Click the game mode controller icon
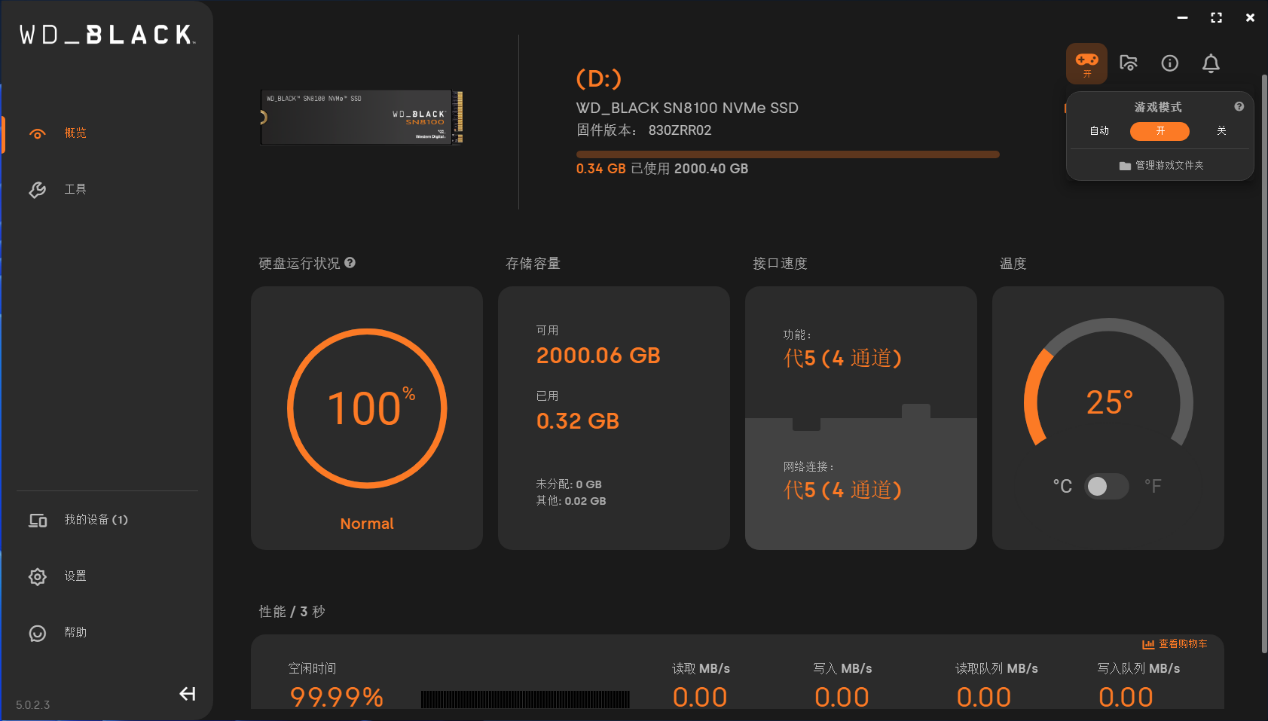The width and height of the screenshot is (1268, 721). click(1086, 62)
